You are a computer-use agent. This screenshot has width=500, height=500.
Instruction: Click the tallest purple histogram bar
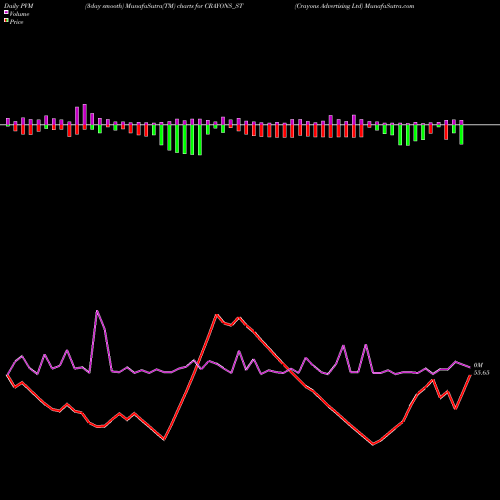85,115
